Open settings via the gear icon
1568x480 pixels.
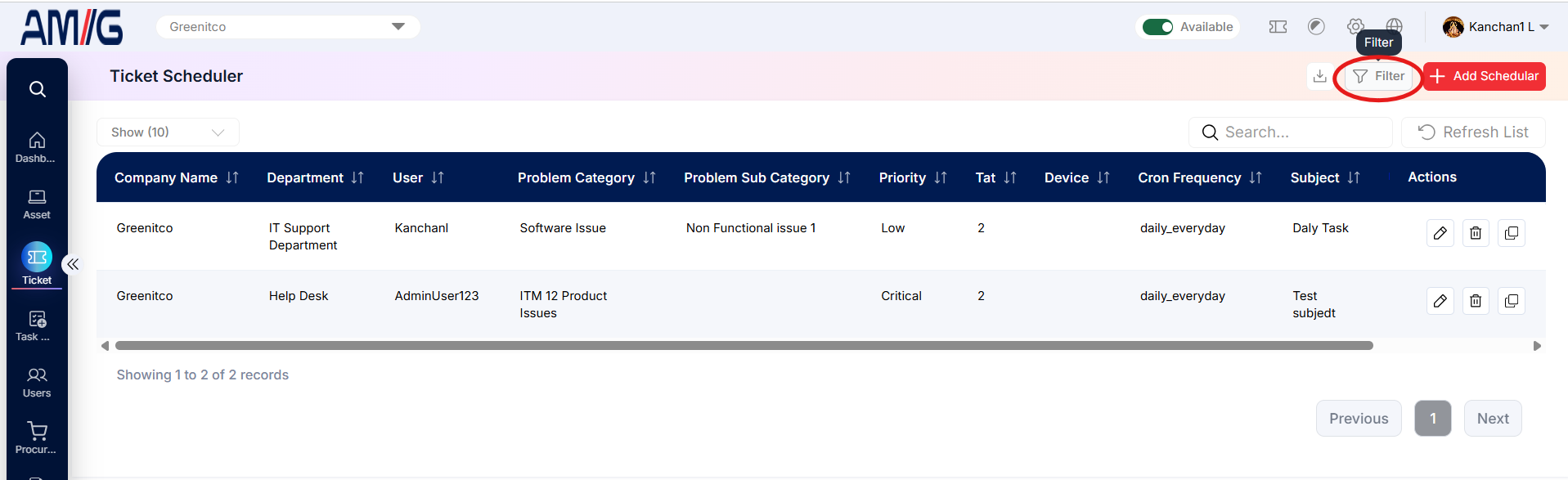(1355, 27)
